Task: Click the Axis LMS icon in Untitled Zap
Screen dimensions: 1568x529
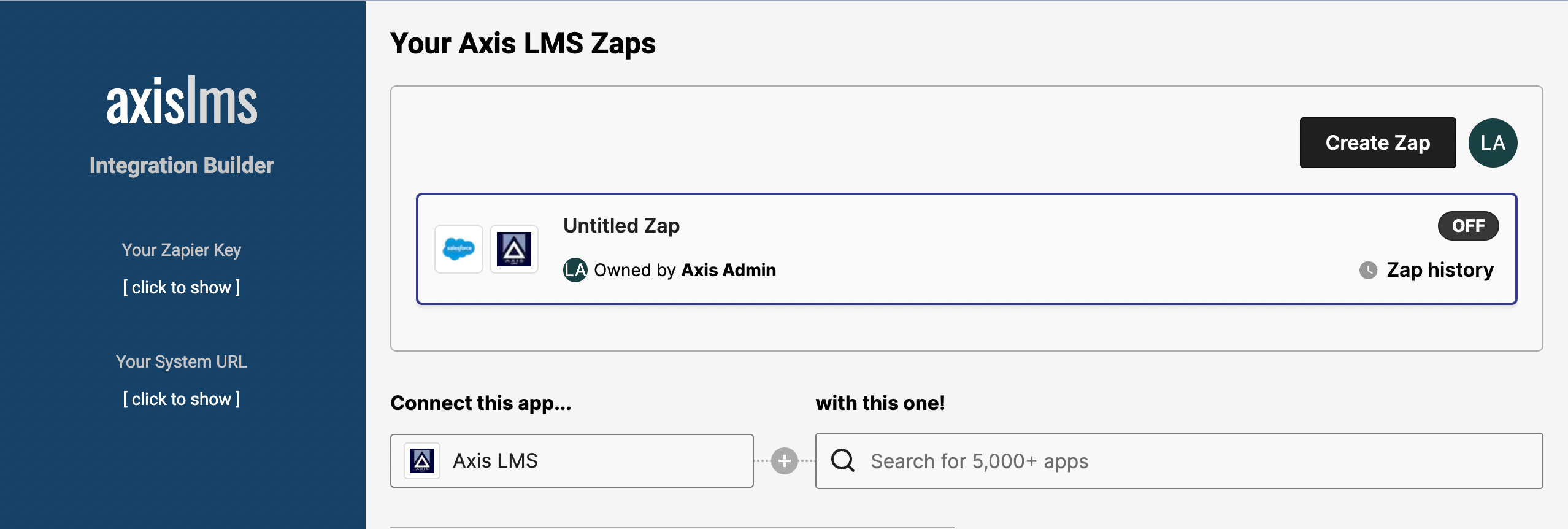Action: (x=514, y=249)
